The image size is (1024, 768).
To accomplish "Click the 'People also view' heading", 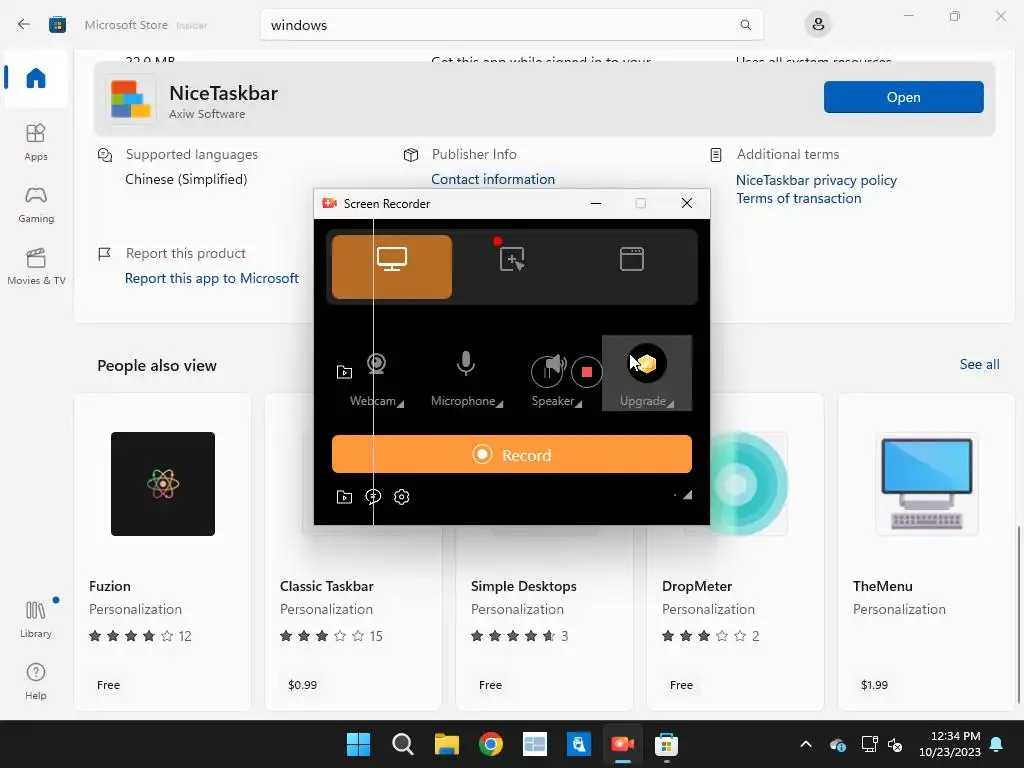I will [x=157, y=366].
